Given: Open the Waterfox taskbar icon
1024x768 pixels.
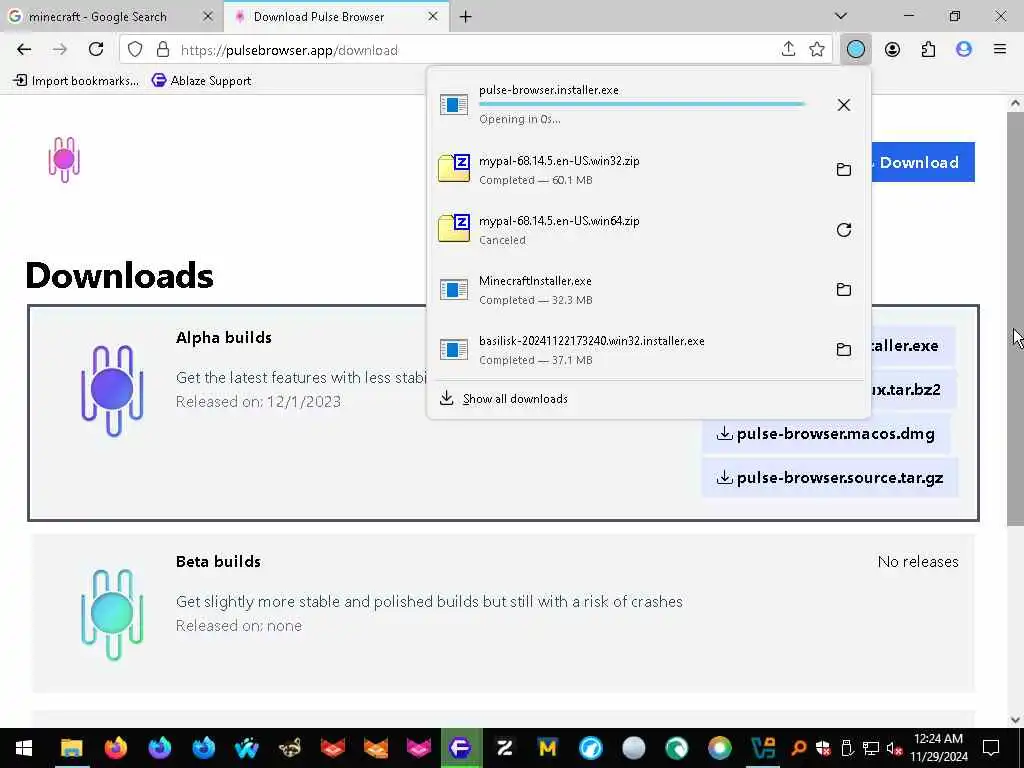Looking at the screenshot, I should [246, 748].
